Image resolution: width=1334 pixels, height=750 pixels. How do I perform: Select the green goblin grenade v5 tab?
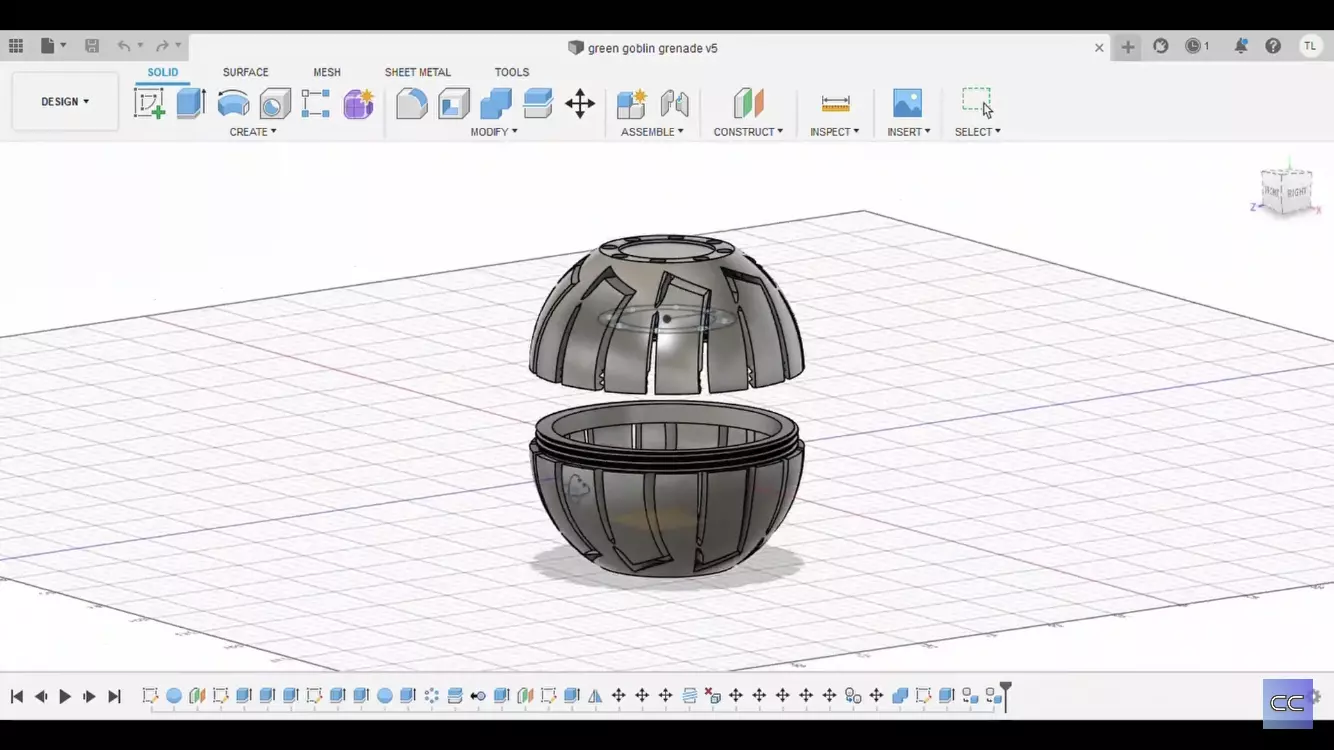tap(643, 47)
